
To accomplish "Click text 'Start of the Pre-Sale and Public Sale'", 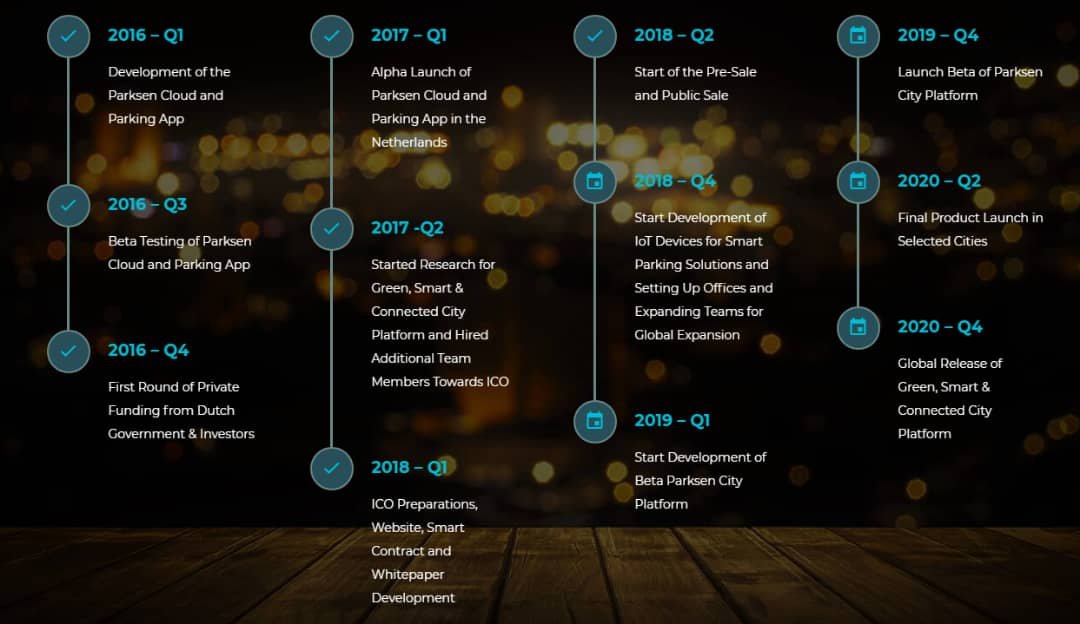I will pyautogui.click(x=695, y=83).
